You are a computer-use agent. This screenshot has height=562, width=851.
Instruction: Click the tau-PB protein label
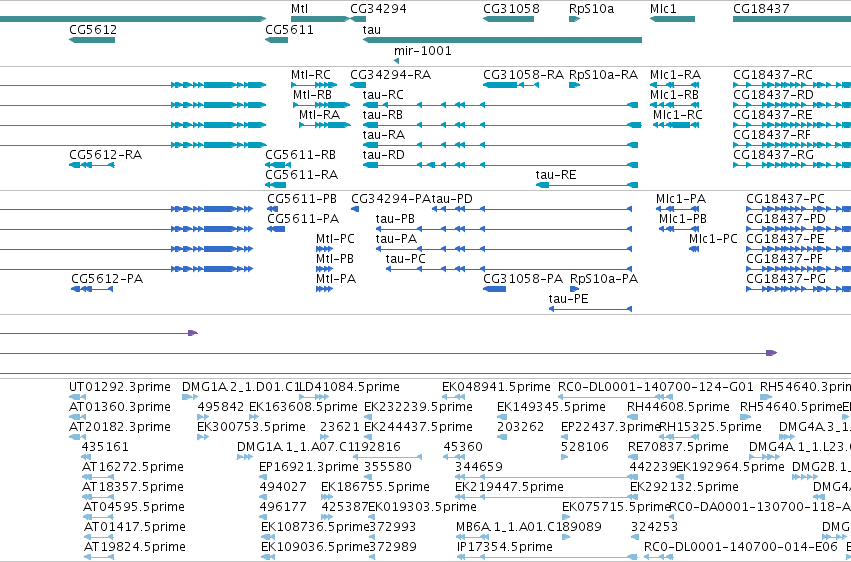(x=395, y=219)
